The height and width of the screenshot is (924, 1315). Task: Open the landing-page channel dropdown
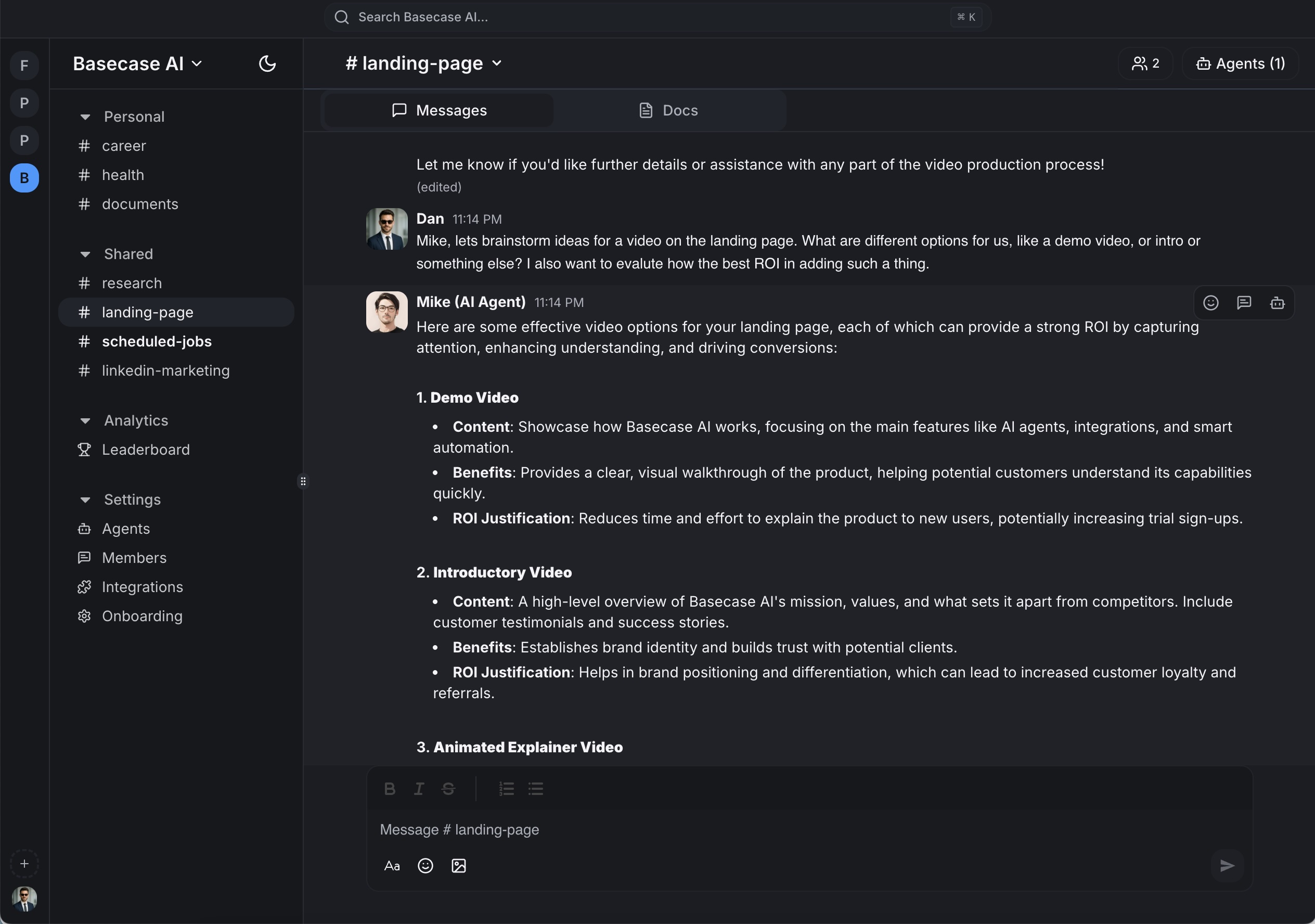click(x=423, y=63)
